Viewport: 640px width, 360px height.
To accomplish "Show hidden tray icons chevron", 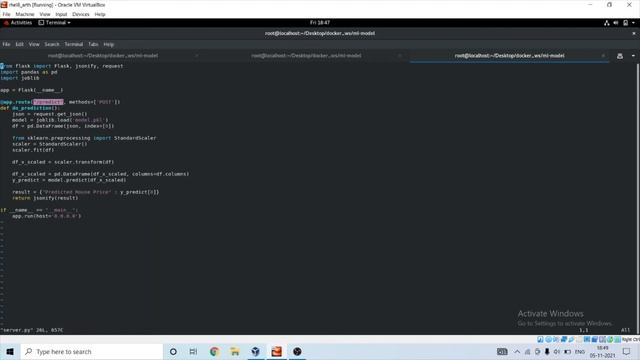I will point(517,351).
